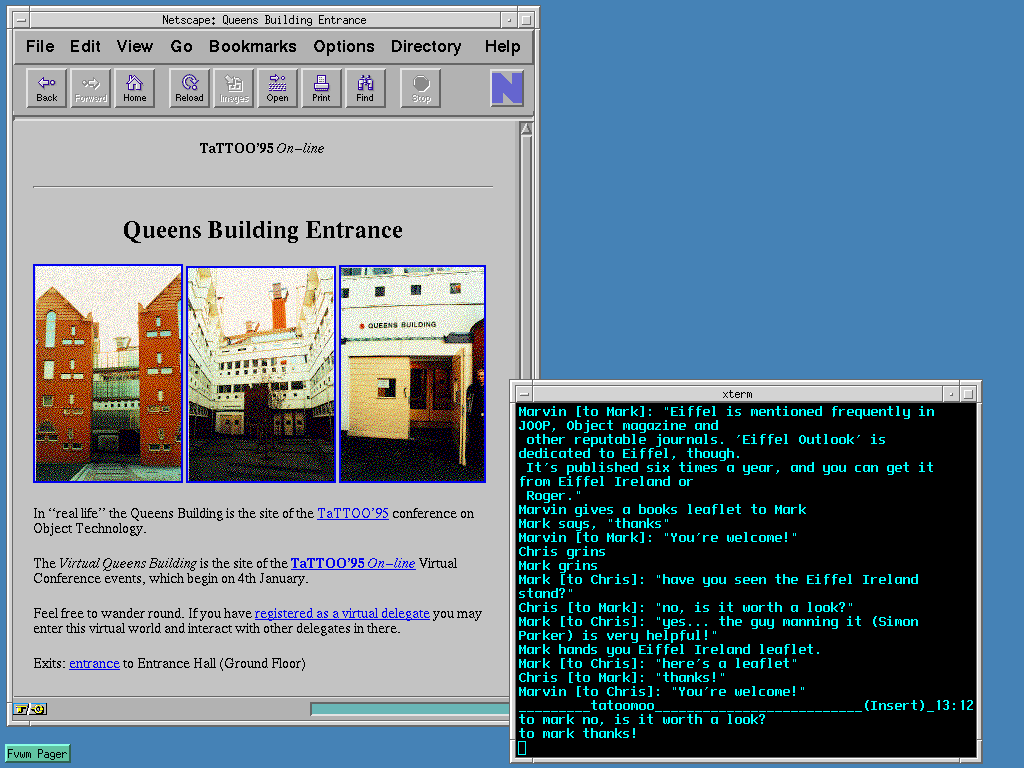Click the Netscape vertical scrollbar up arrow
The image size is (1024, 768).
[526, 128]
